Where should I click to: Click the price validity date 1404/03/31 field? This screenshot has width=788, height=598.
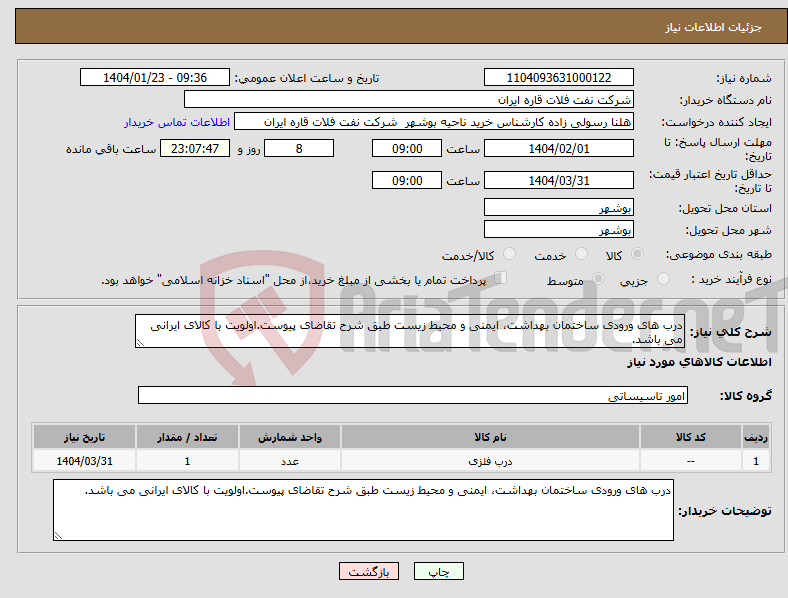tap(558, 180)
